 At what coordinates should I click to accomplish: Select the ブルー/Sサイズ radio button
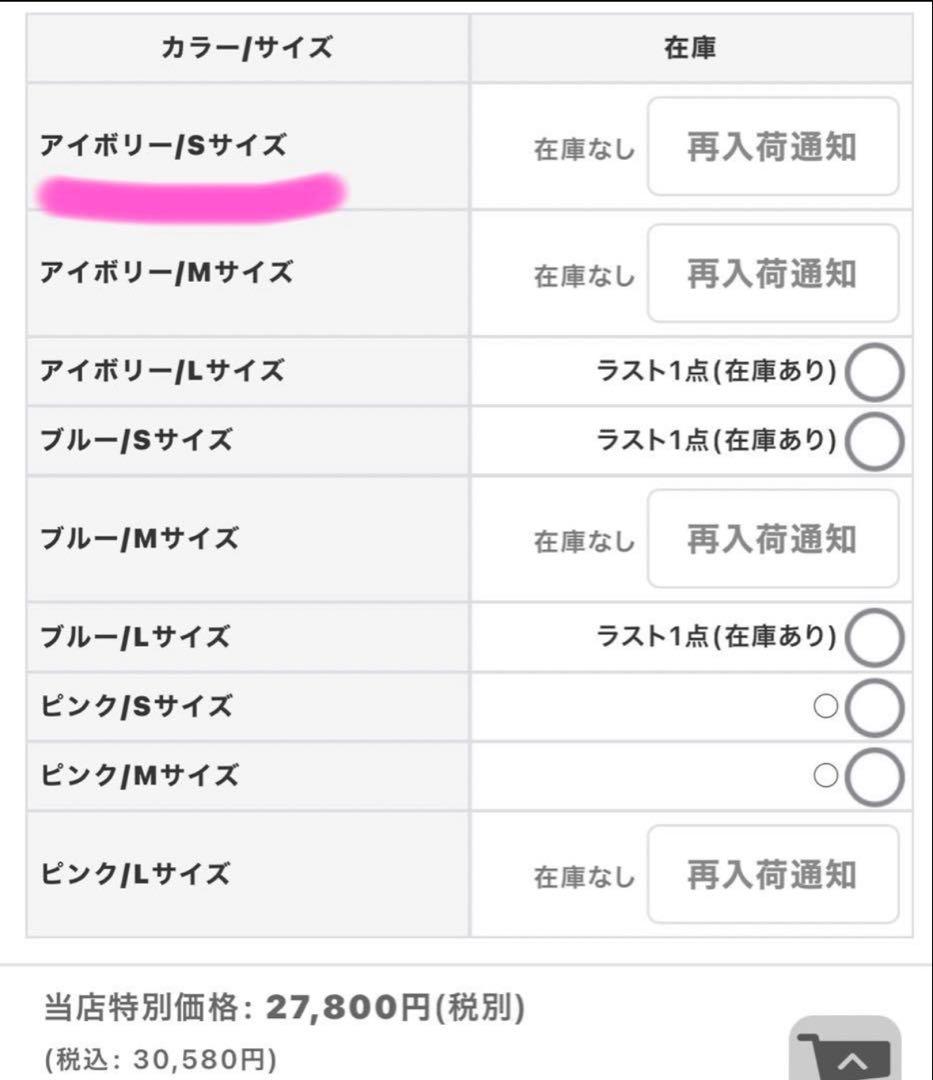(874, 441)
